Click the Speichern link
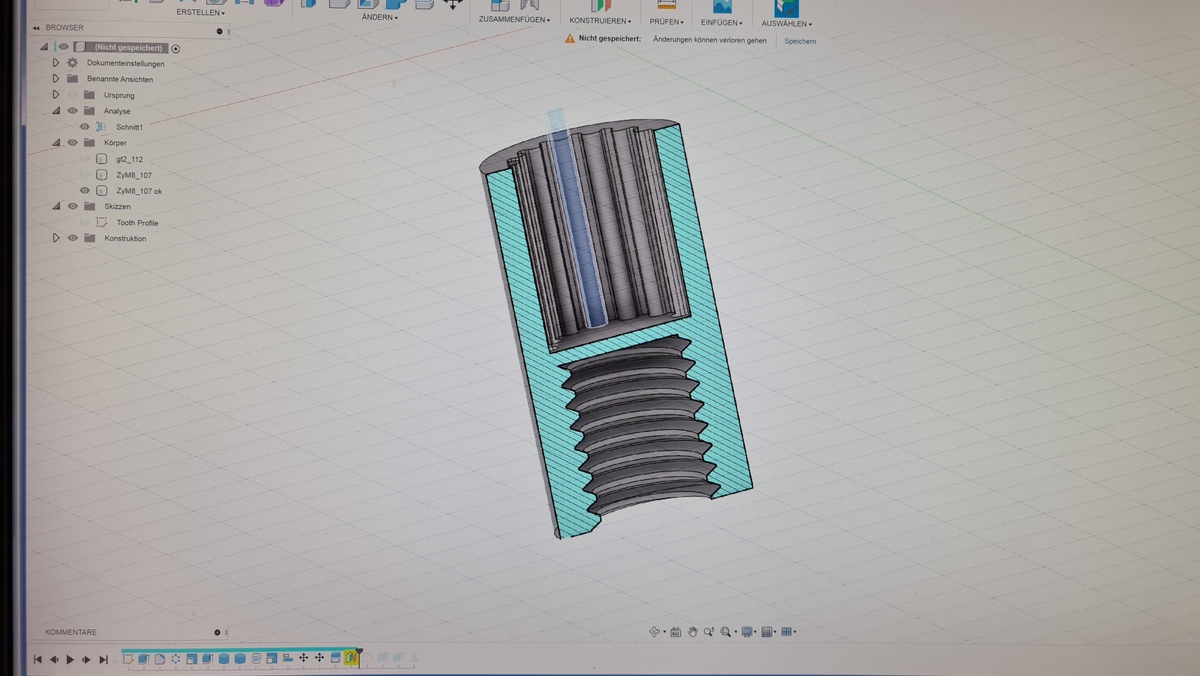The height and width of the screenshot is (676, 1200). (x=800, y=41)
